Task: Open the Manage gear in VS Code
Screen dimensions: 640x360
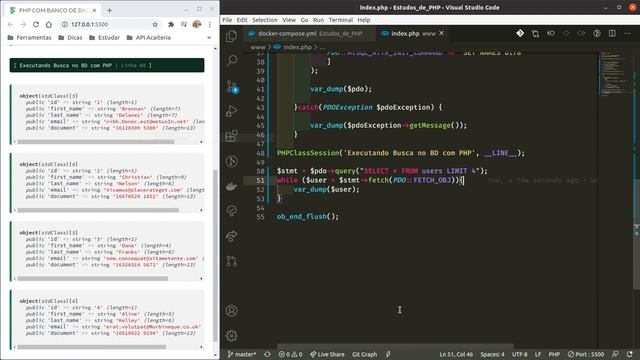Action: point(231,336)
